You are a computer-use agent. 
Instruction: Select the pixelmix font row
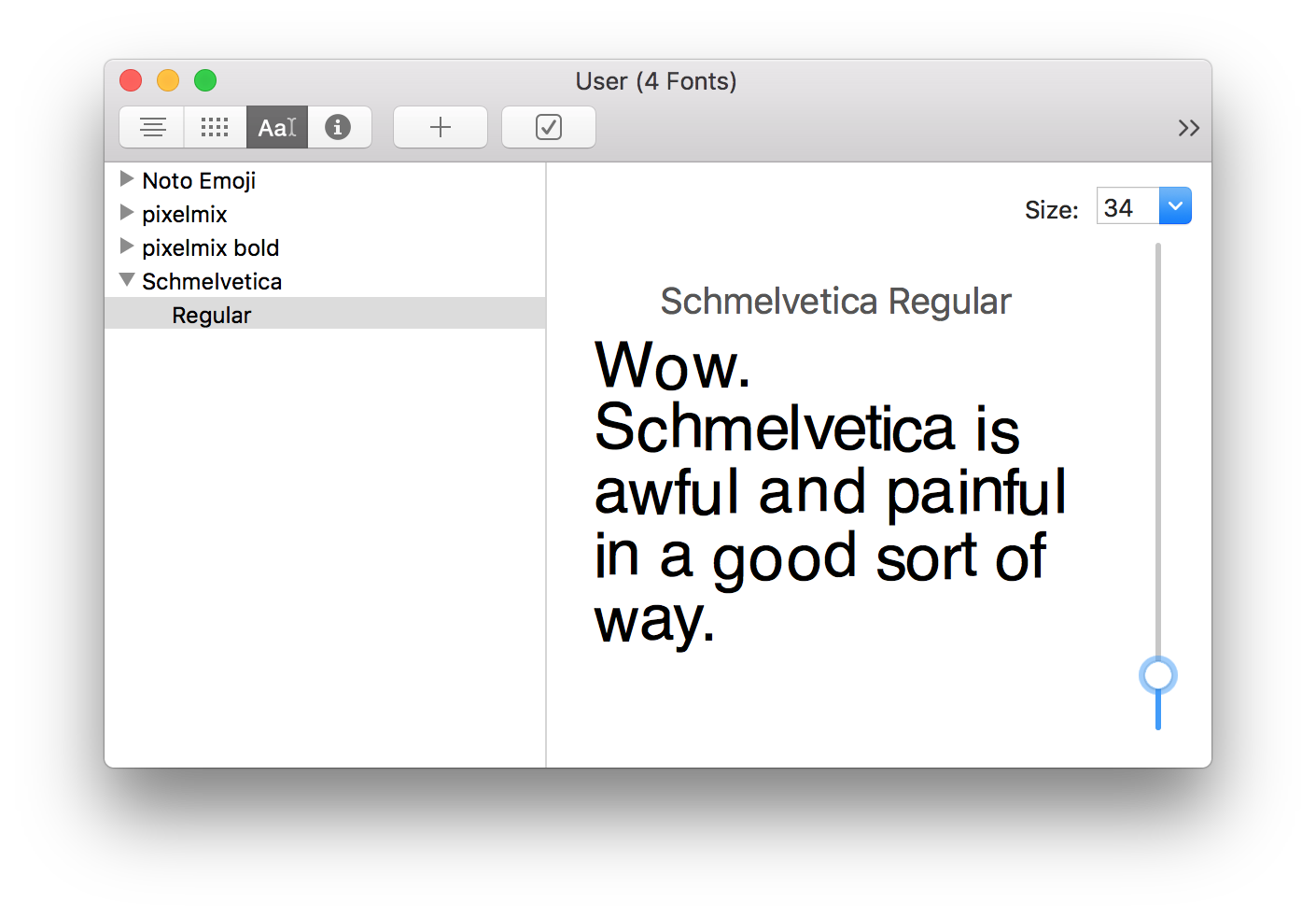pos(325,214)
